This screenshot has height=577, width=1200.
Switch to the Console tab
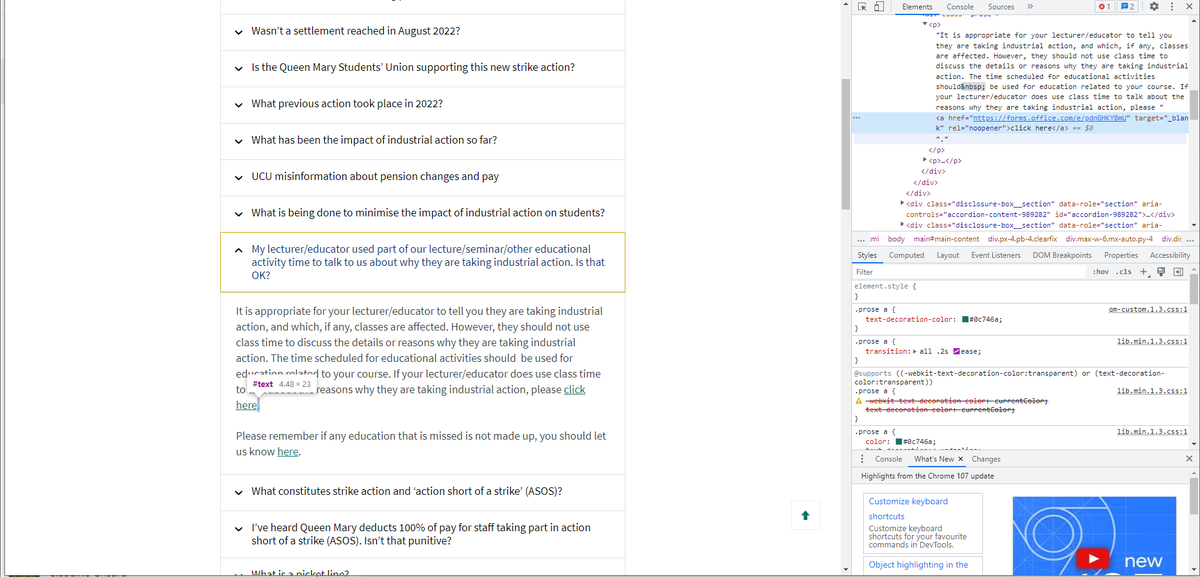(959, 6)
